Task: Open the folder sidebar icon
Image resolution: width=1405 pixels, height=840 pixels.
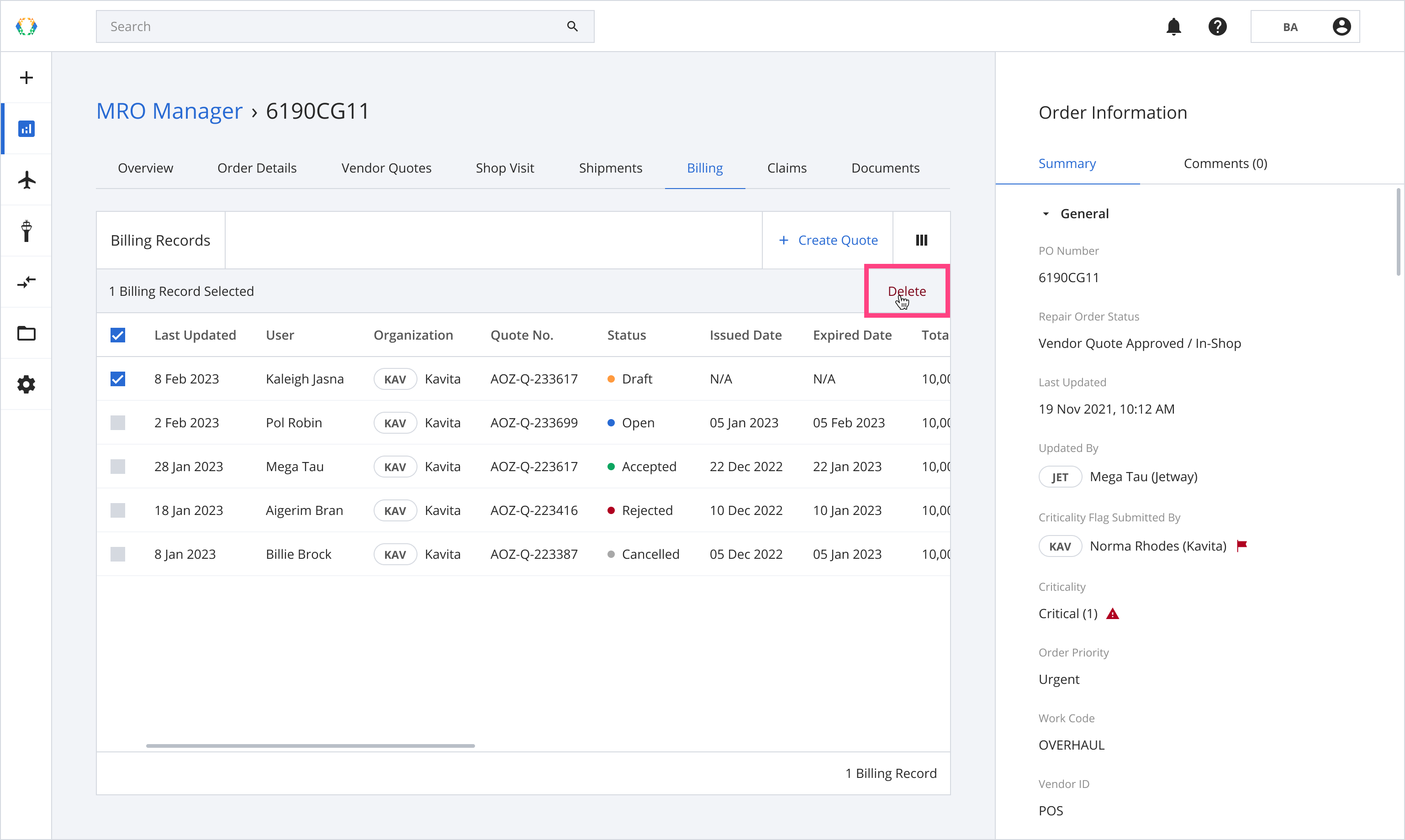Action: [x=26, y=333]
